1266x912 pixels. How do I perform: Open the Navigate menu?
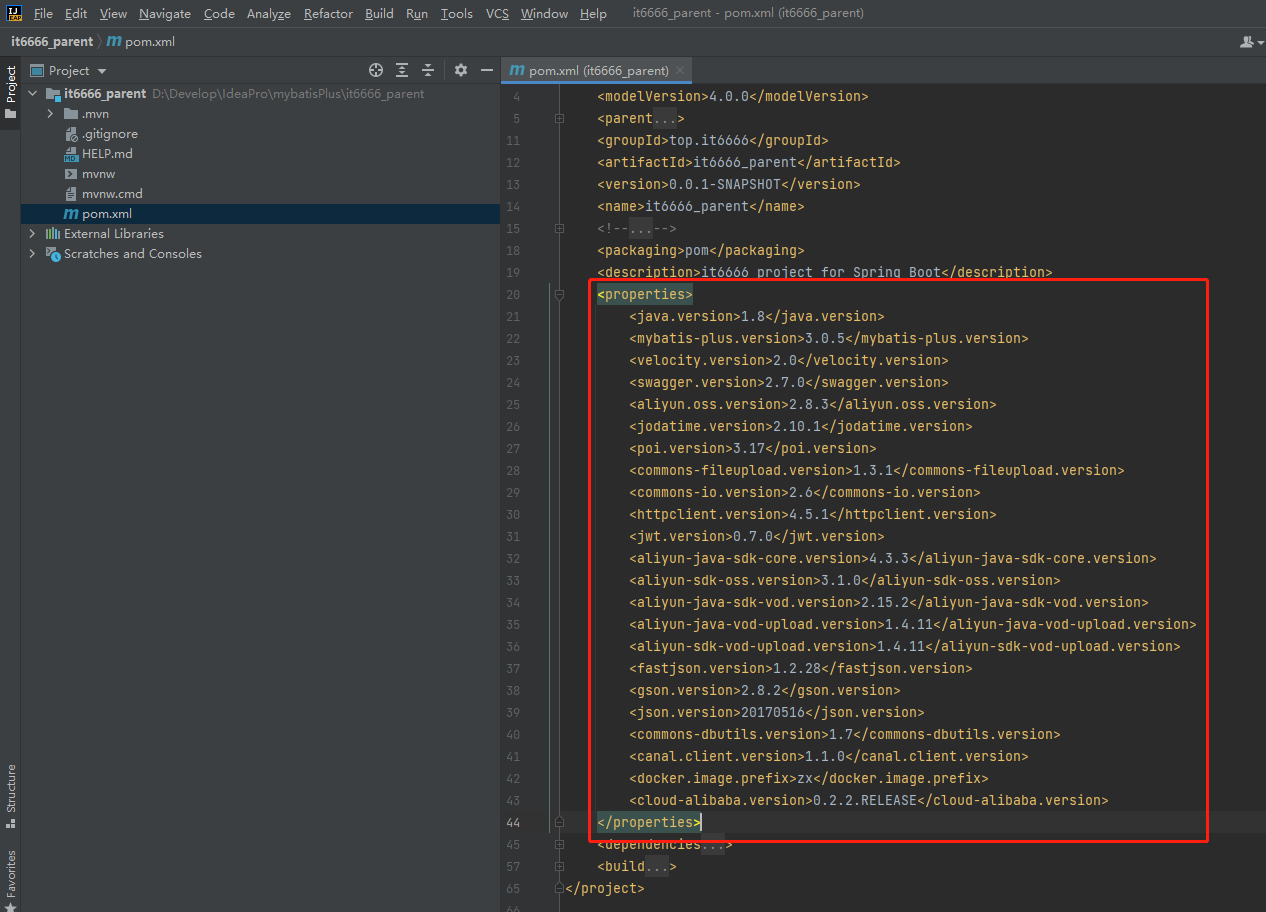click(165, 13)
